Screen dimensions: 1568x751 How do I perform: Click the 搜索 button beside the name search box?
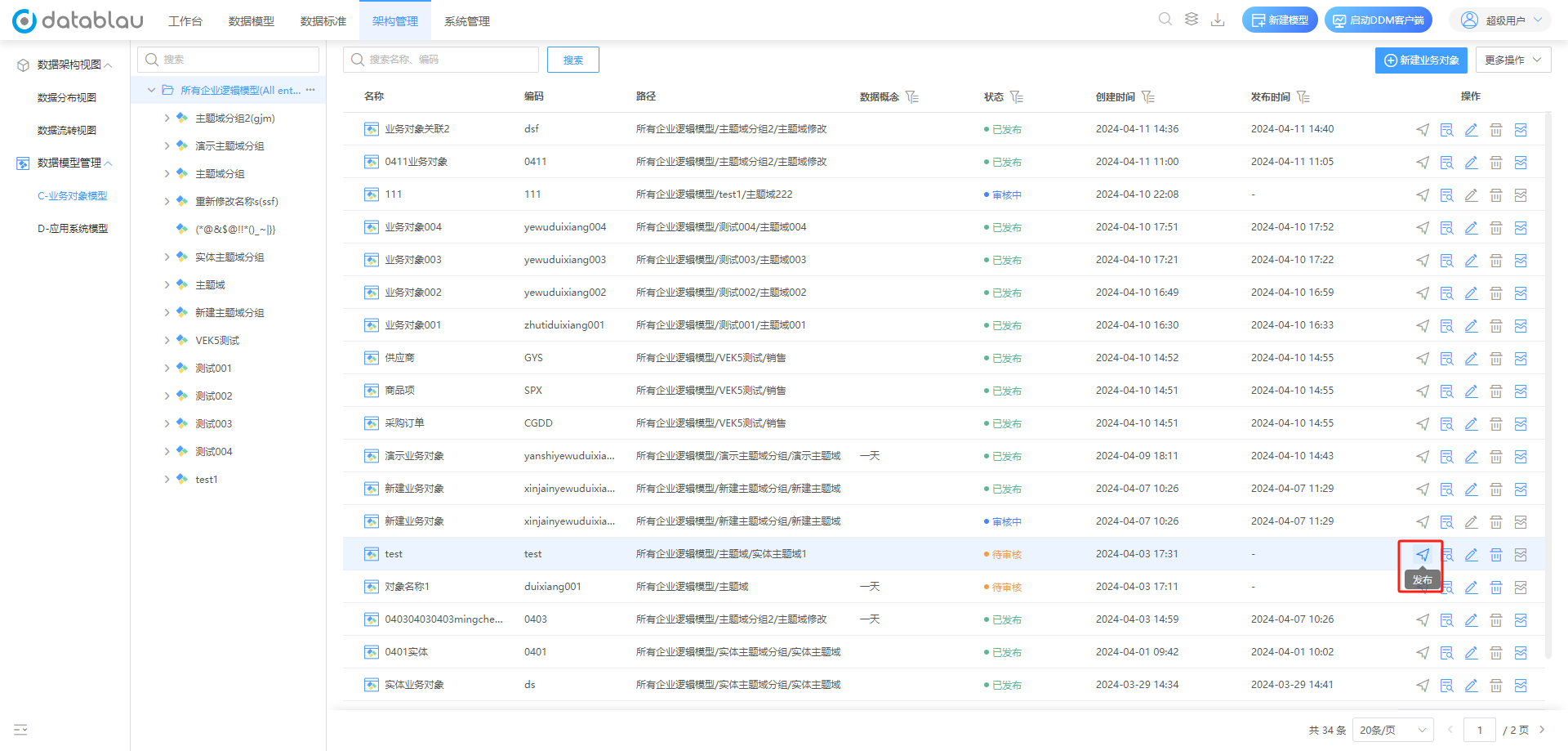573,60
